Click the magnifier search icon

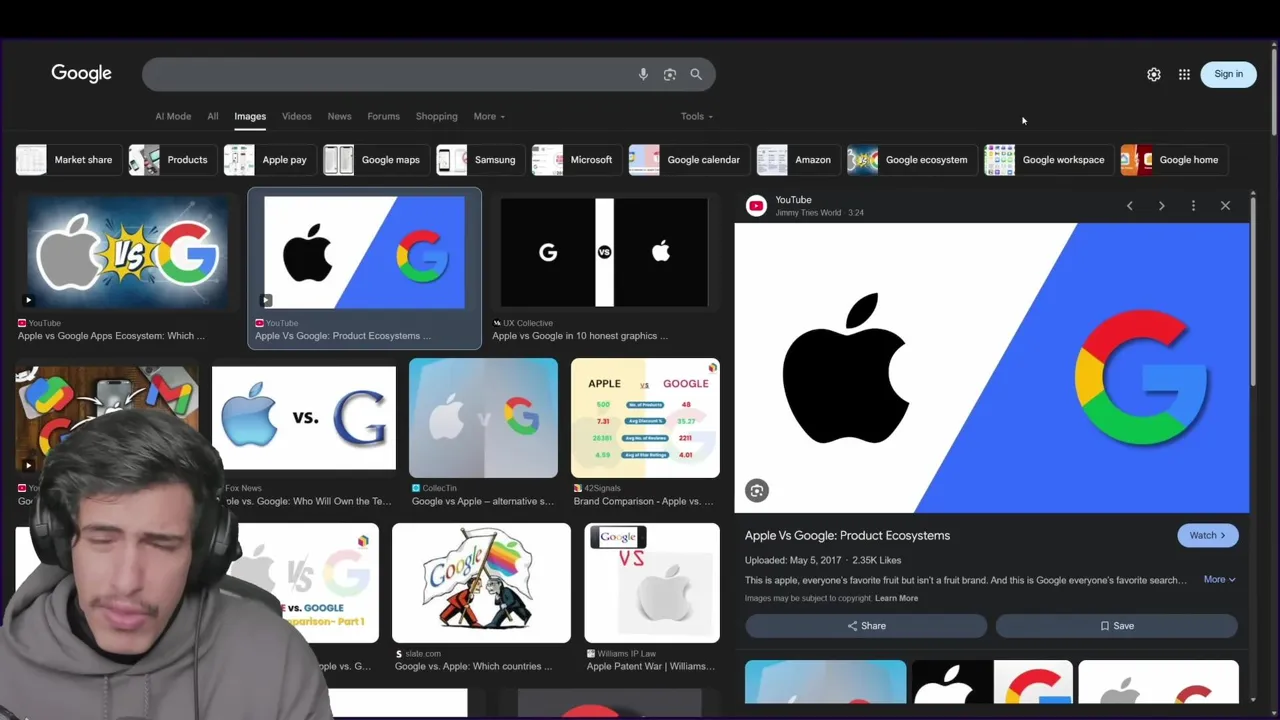point(696,74)
